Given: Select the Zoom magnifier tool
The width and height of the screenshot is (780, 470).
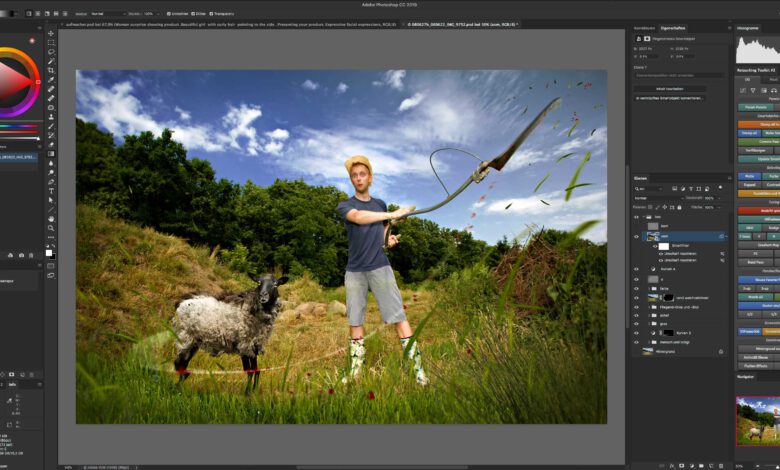Looking at the screenshot, I should pos(51,228).
